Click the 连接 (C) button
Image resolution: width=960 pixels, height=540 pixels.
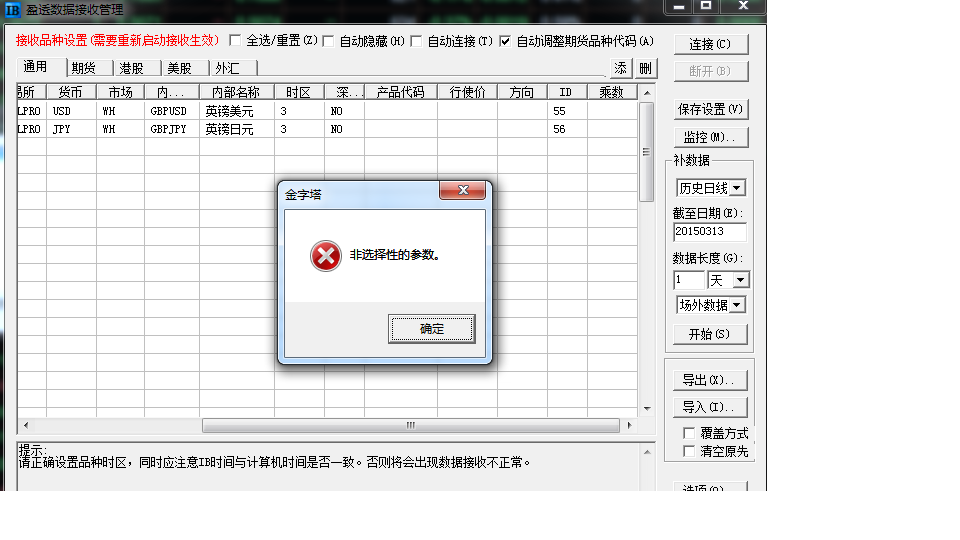[x=710, y=44]
